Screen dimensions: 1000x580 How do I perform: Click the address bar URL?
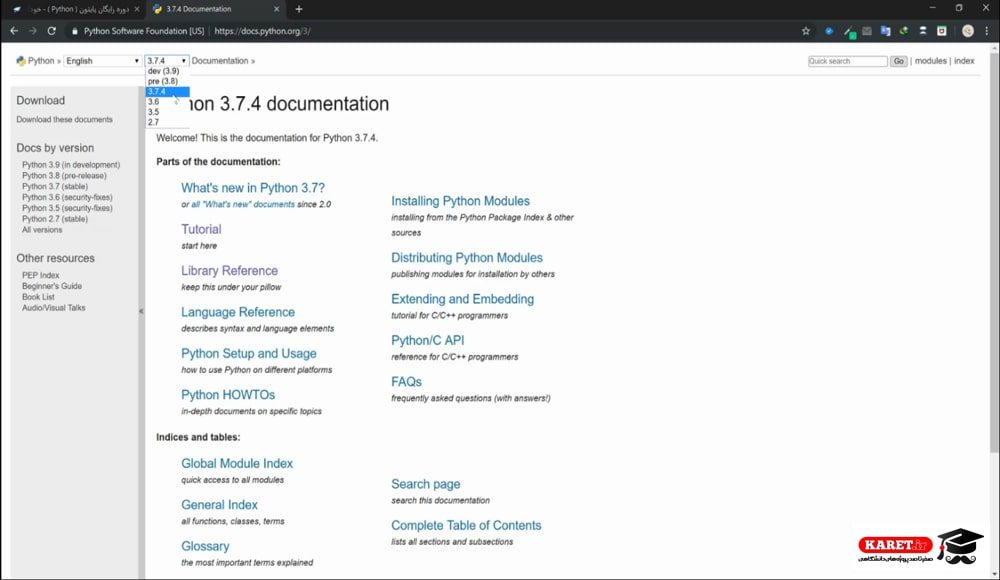262,31
